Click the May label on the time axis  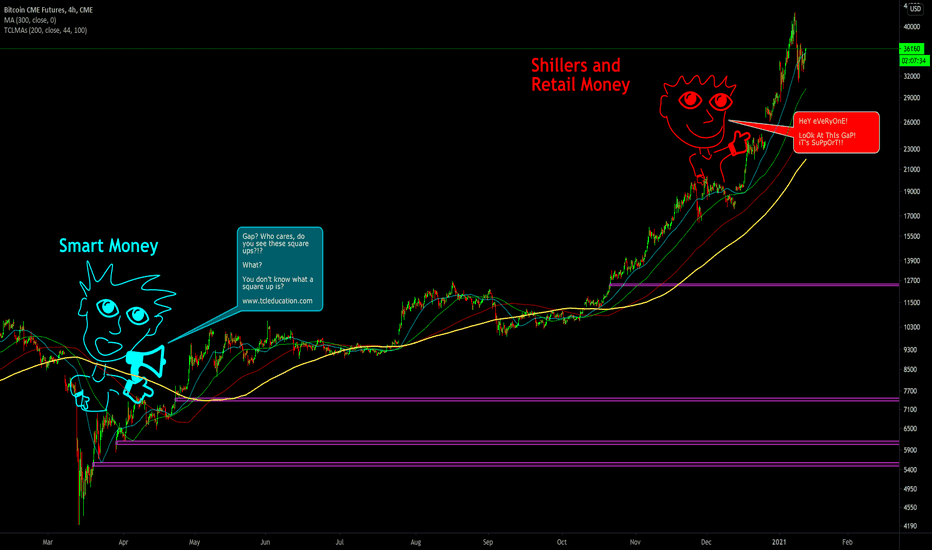click(x=194, y=542)
